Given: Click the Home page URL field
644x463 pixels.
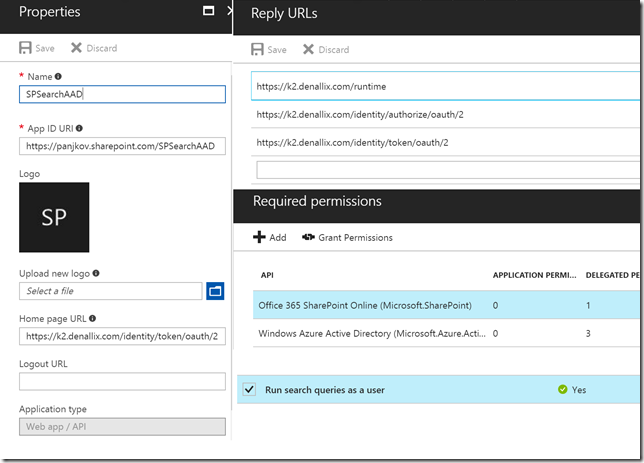Looking at the screenshot, I should point(122,336).
